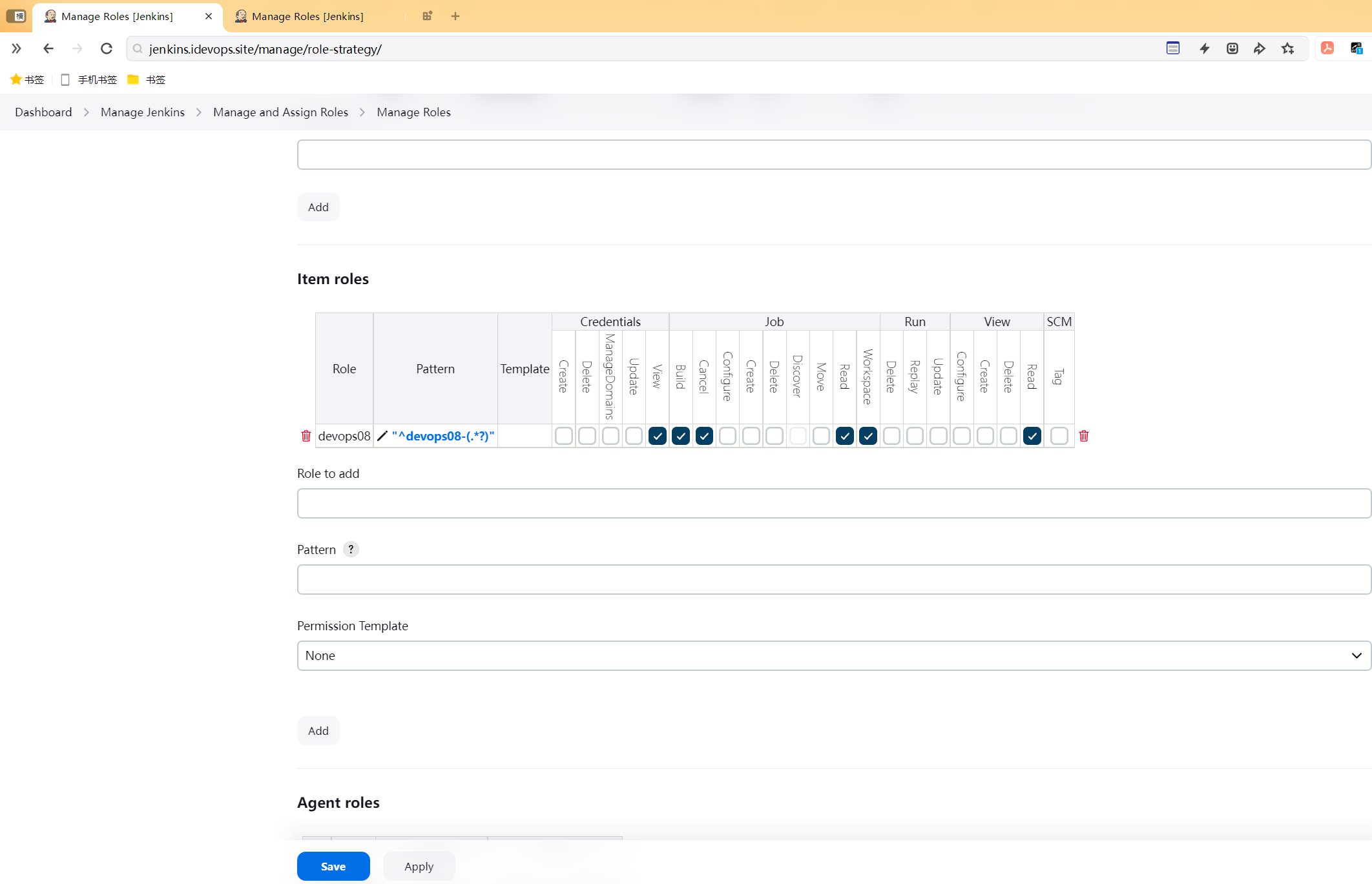Screen dimensions: 1372x884
Task: Edit the devops08 pattern with pencil icon
Action: coord(382,436)
